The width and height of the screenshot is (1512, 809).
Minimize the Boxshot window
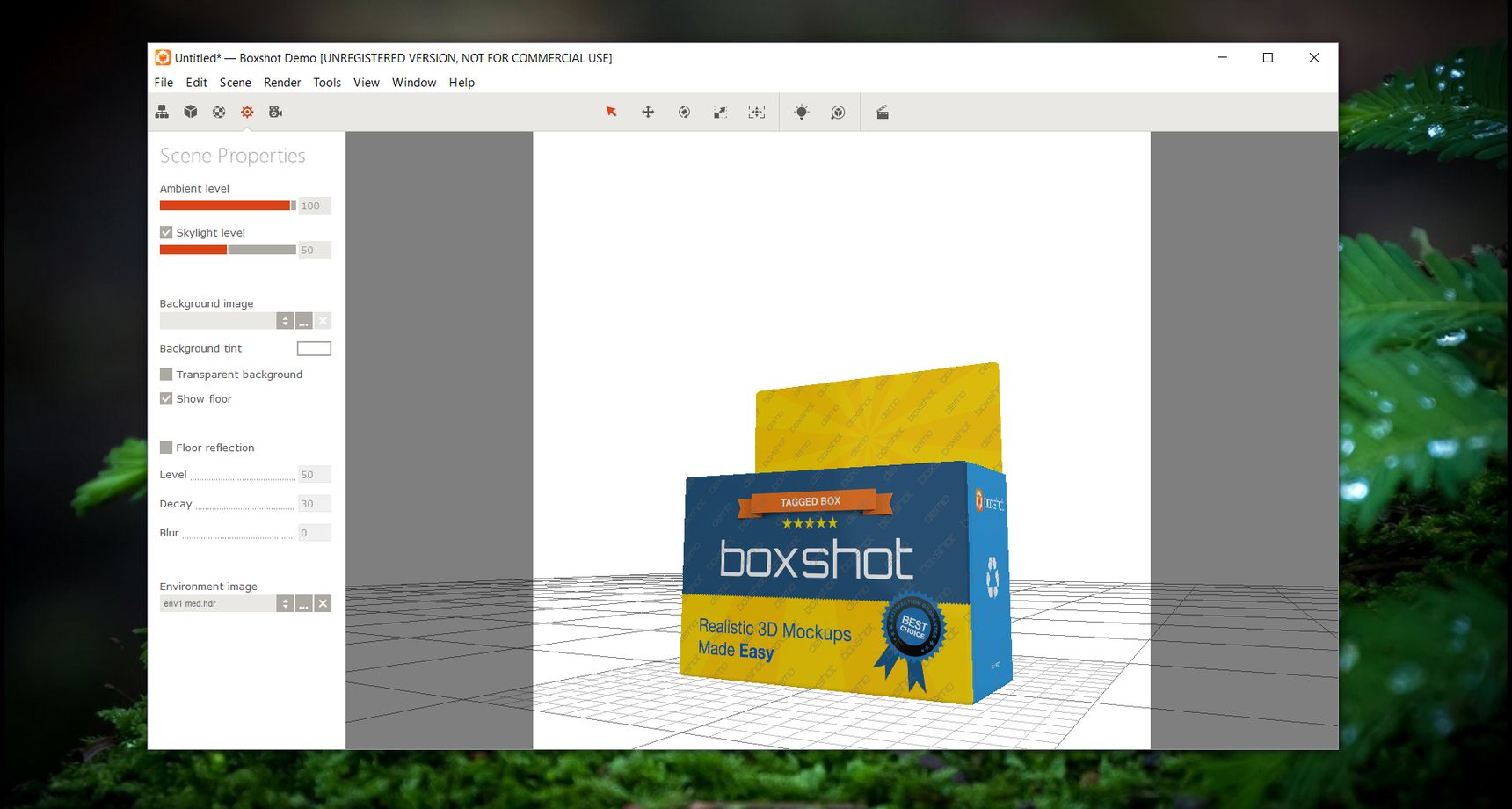1222,57
